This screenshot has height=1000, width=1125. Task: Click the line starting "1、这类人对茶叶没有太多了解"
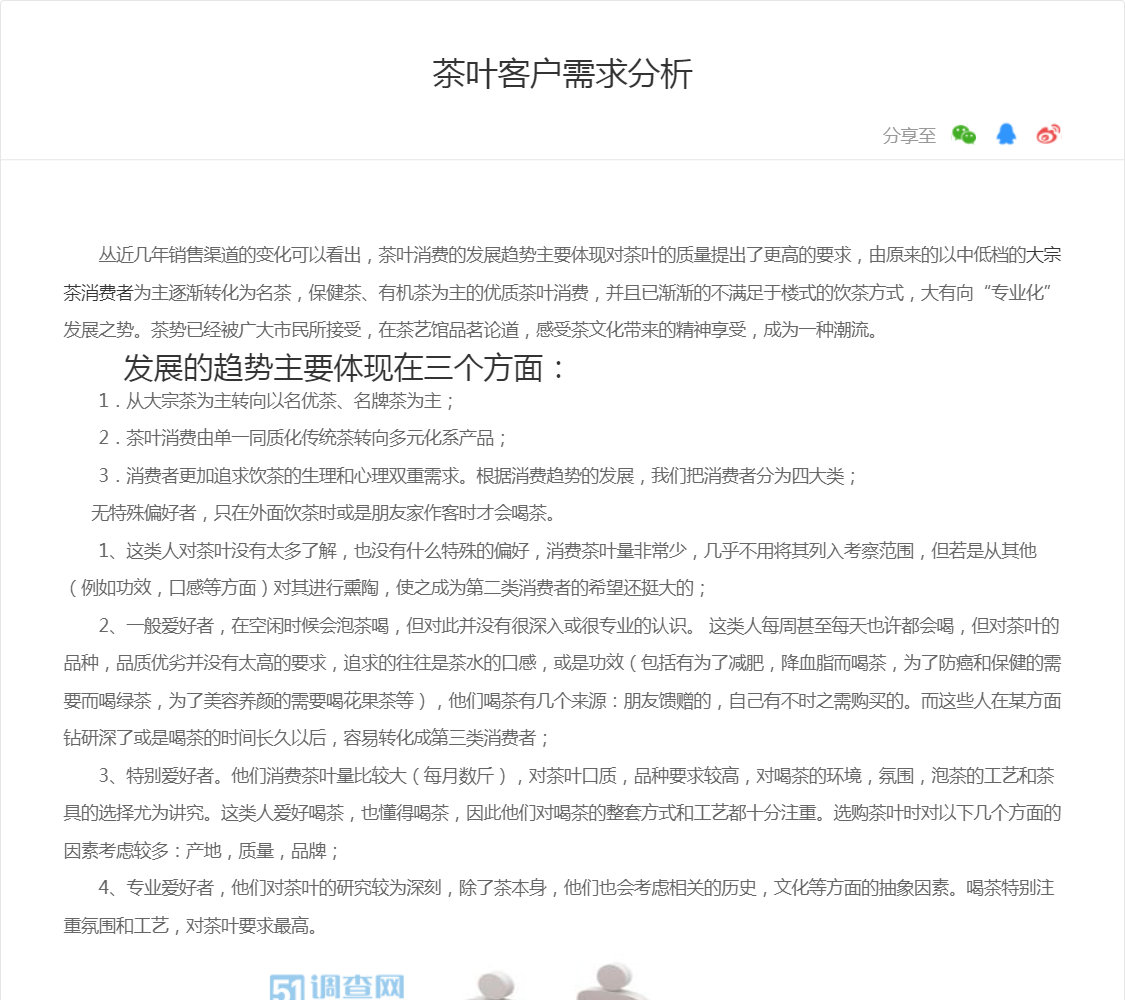[568, 551]
